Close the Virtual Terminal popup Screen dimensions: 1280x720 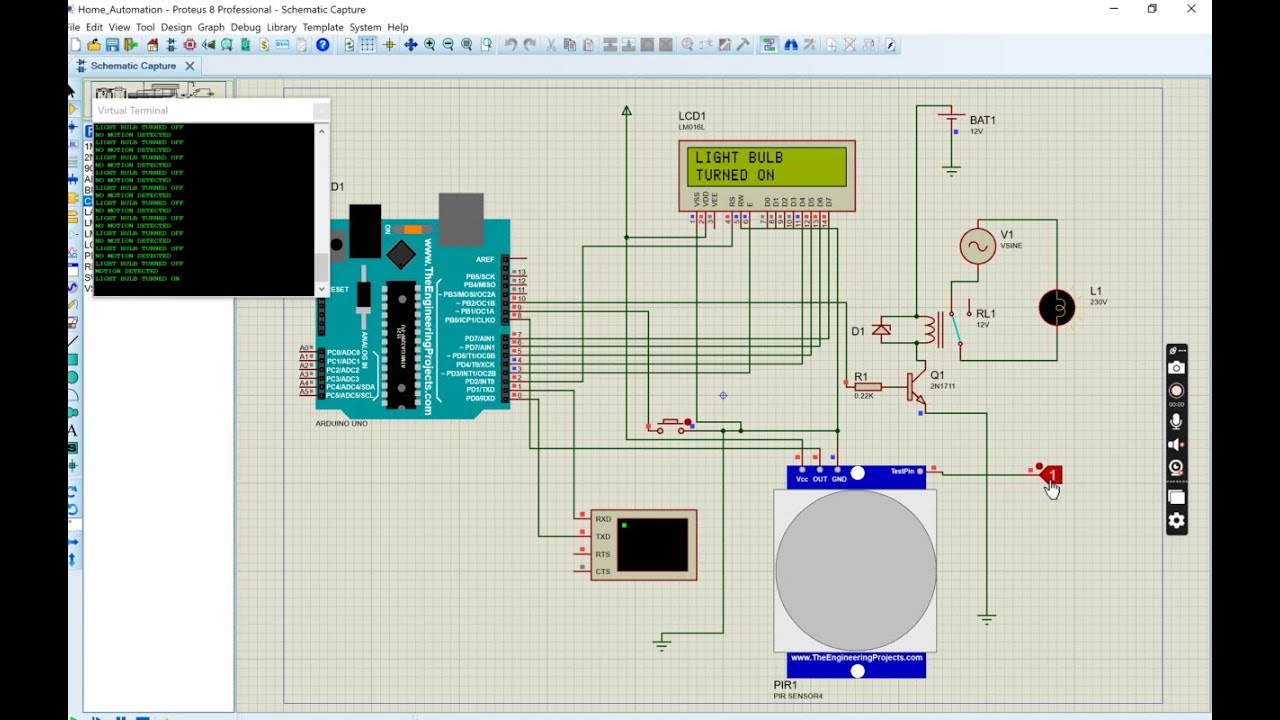tap(320, 110)
